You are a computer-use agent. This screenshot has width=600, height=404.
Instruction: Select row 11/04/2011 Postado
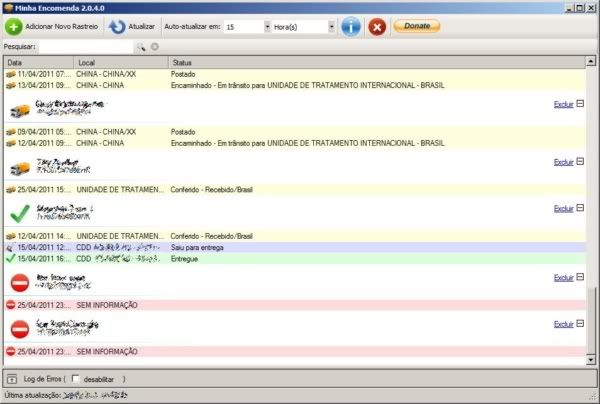pyautogui.click(x=295, y=74)
